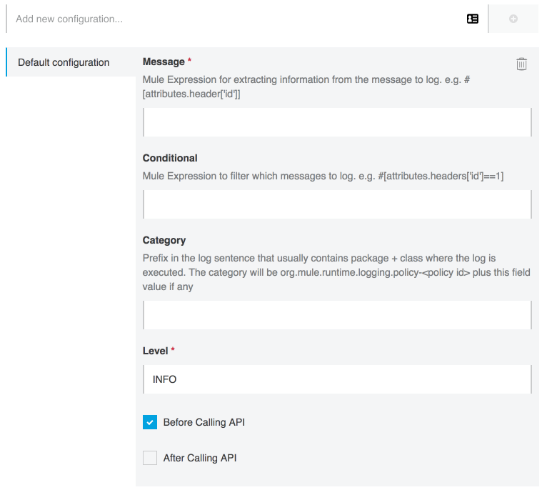The image size is (548, 491).
Task: Click inside the Conditional expression input
Action: (x=337, y=204)
